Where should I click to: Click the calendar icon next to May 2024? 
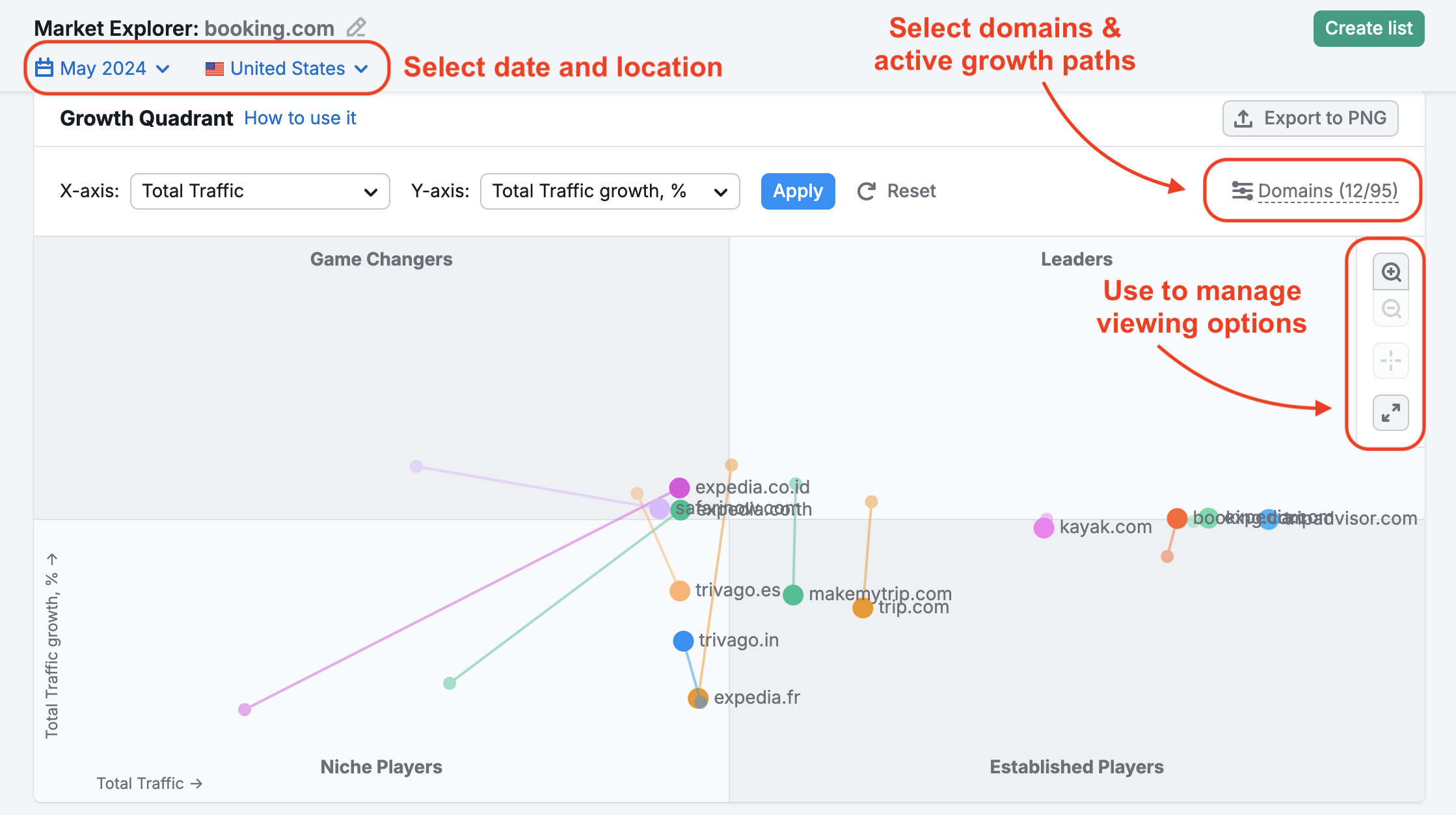point(44,68)
